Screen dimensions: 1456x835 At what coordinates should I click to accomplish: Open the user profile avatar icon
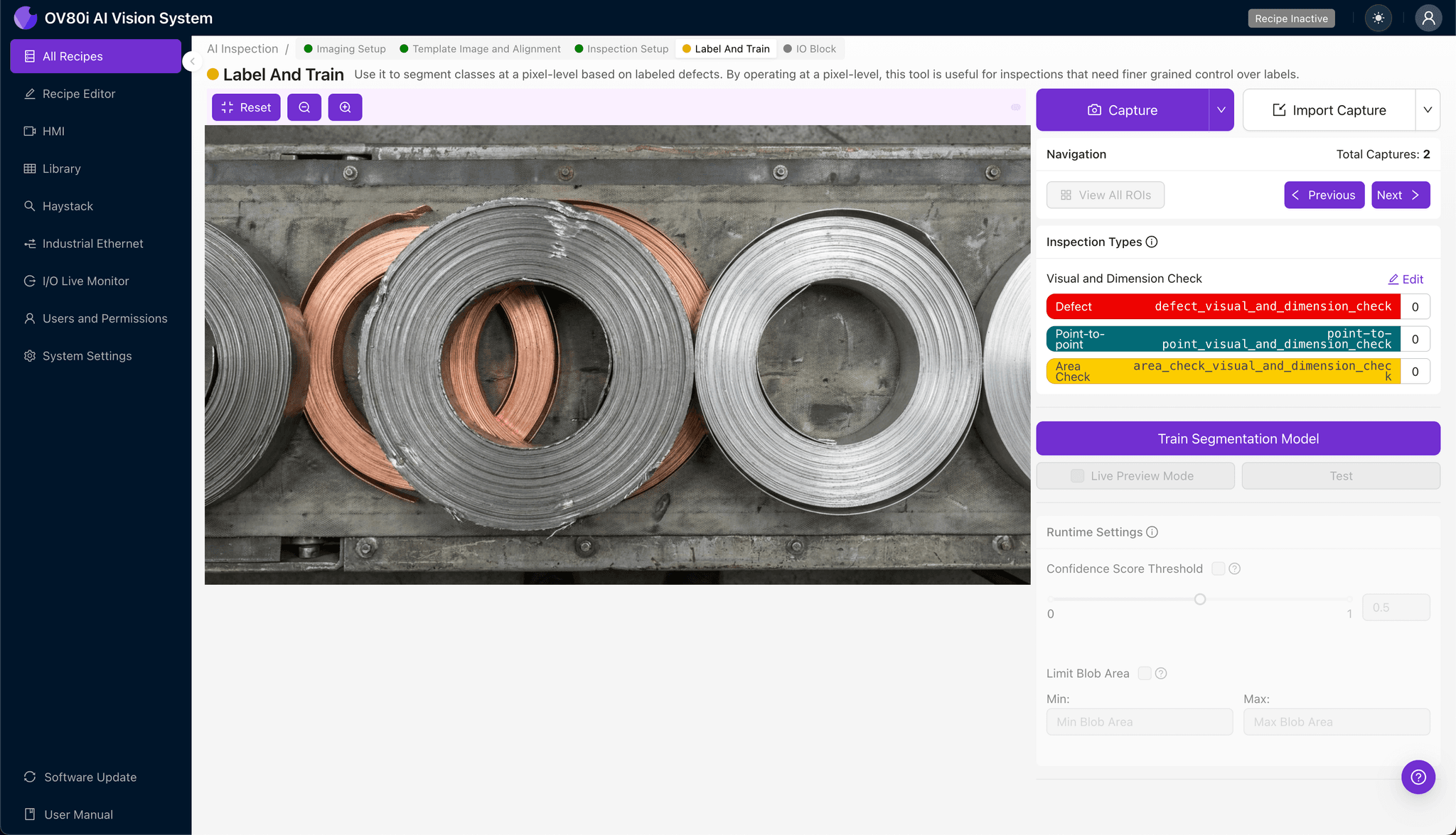1428,18
